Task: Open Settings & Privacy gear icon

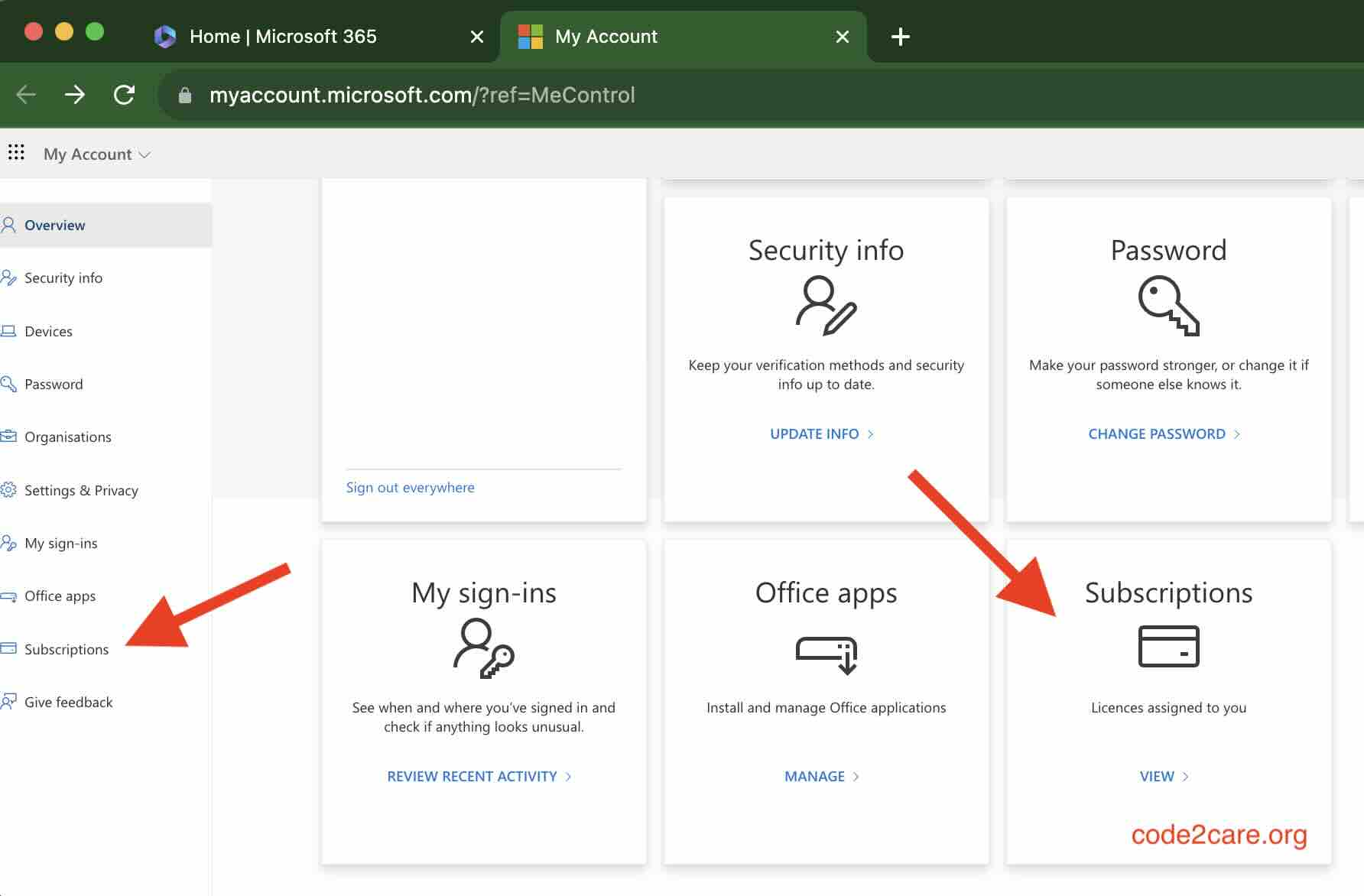Action: (x=10, y=490)
